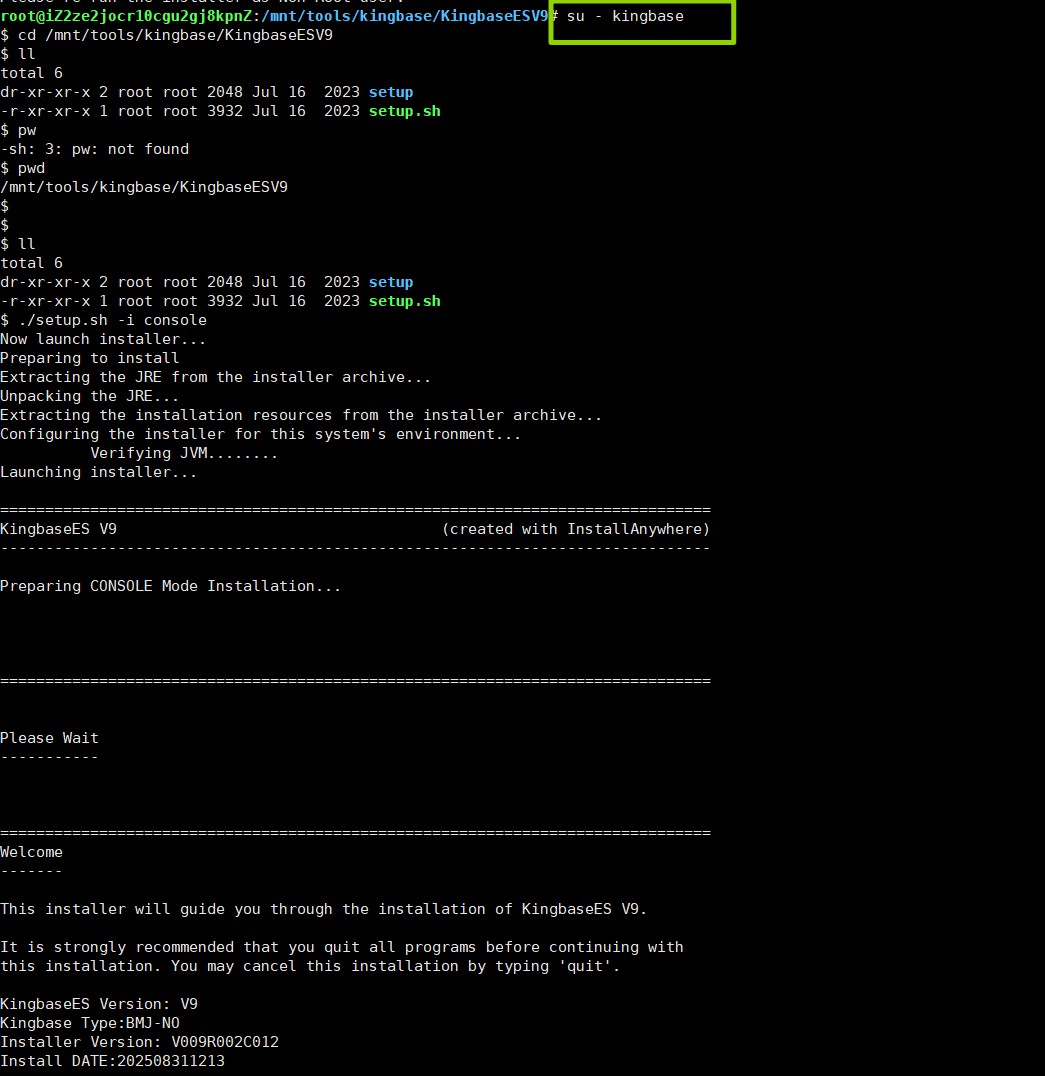Click the "su - kingbase" command text

(625, 16)
